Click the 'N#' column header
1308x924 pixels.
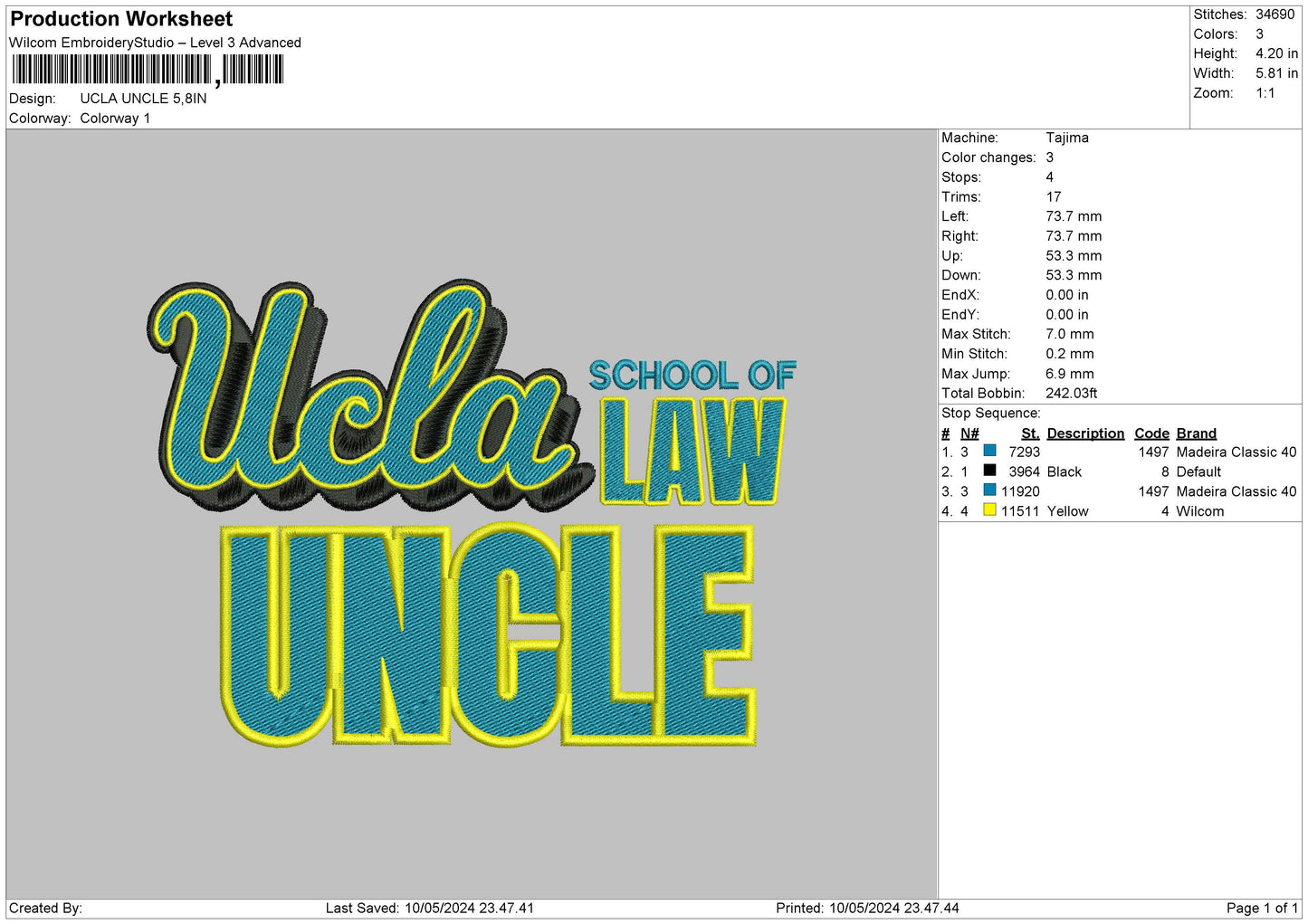point(969,433)
